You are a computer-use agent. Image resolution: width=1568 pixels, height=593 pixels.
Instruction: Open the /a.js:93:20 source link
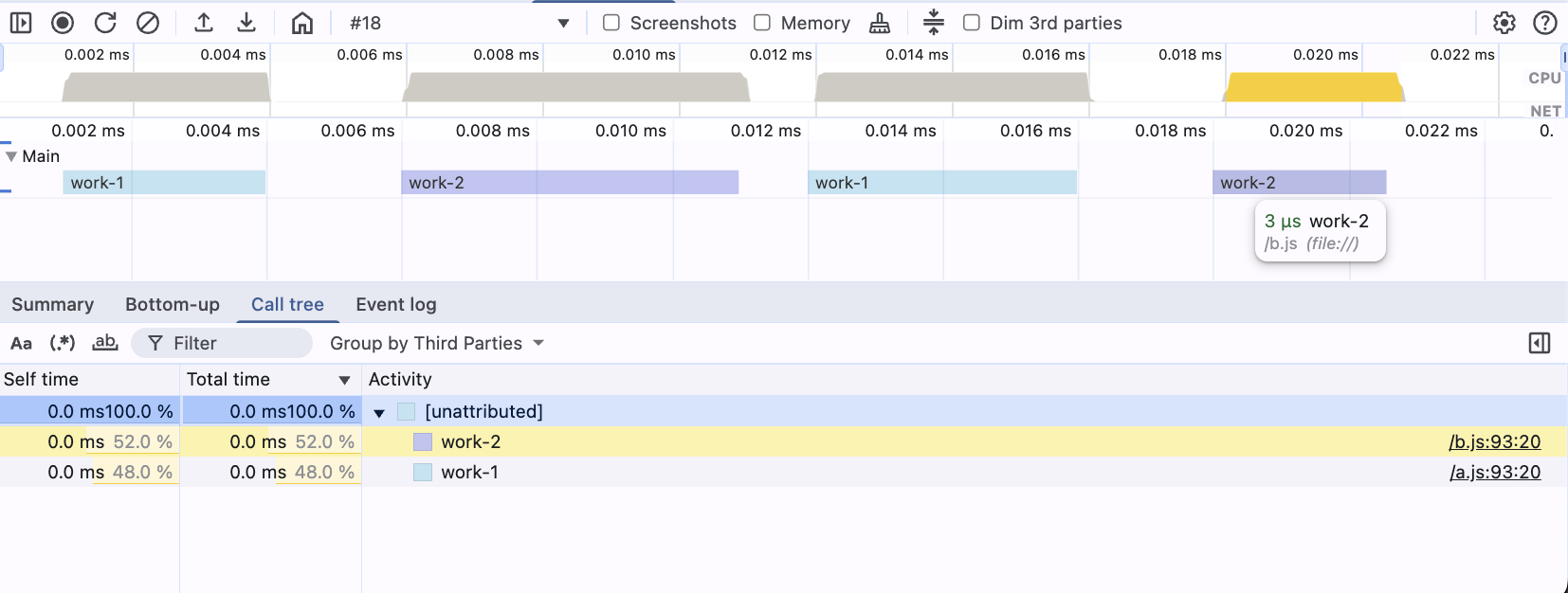click(1495, 472)
